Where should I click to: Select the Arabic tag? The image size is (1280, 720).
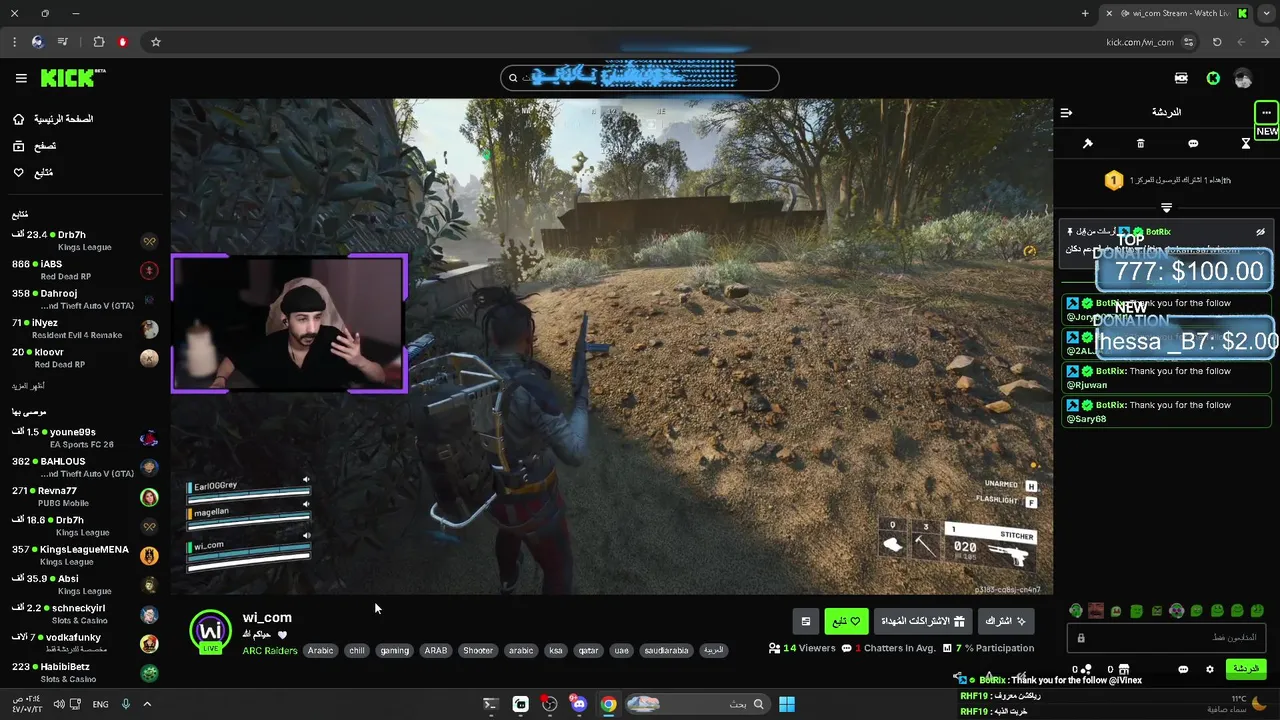[x=321, y=650]
